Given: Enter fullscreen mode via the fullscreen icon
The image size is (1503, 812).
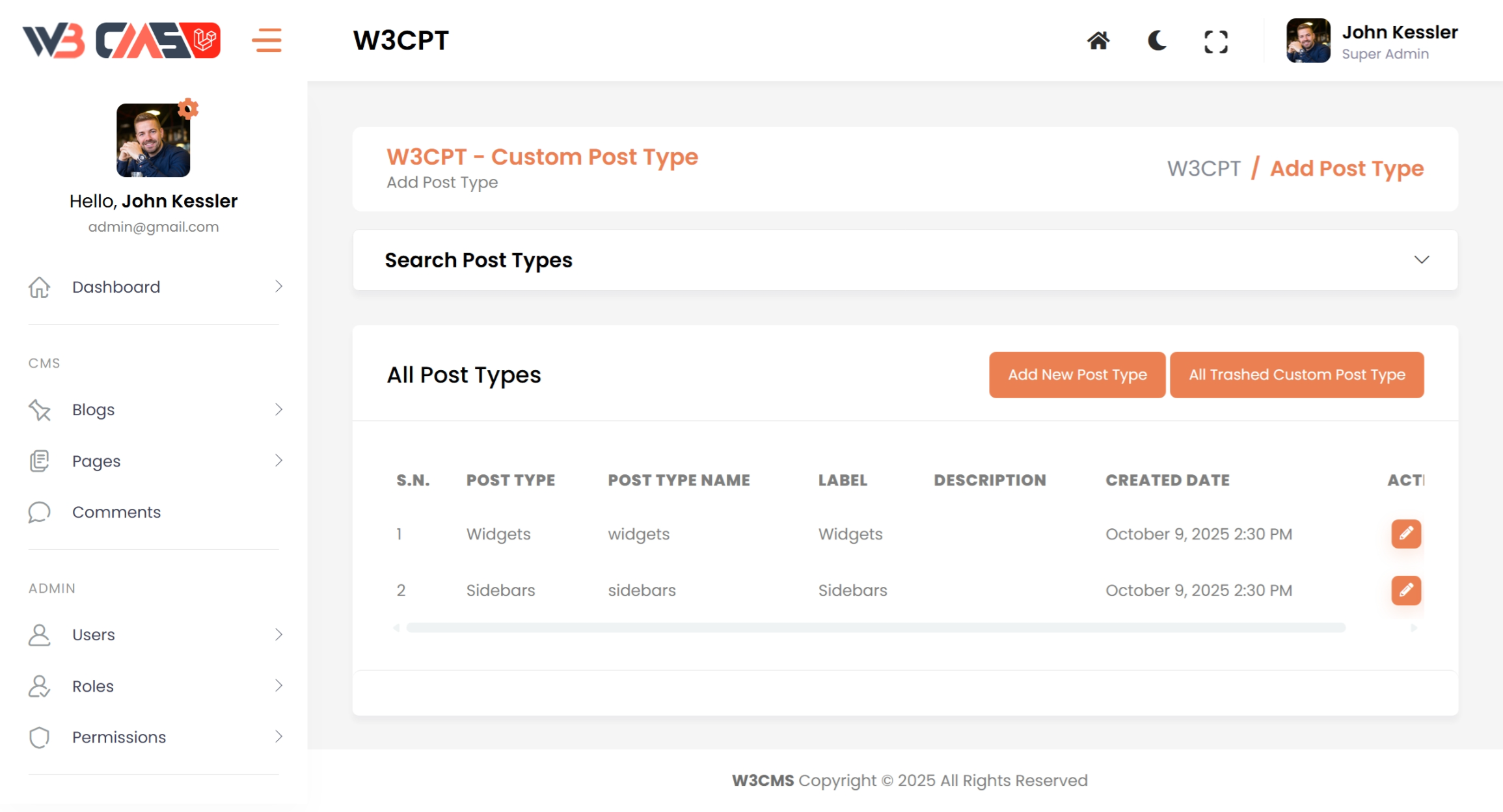Looking at the screenshot, I should (x=1215, y=42).
